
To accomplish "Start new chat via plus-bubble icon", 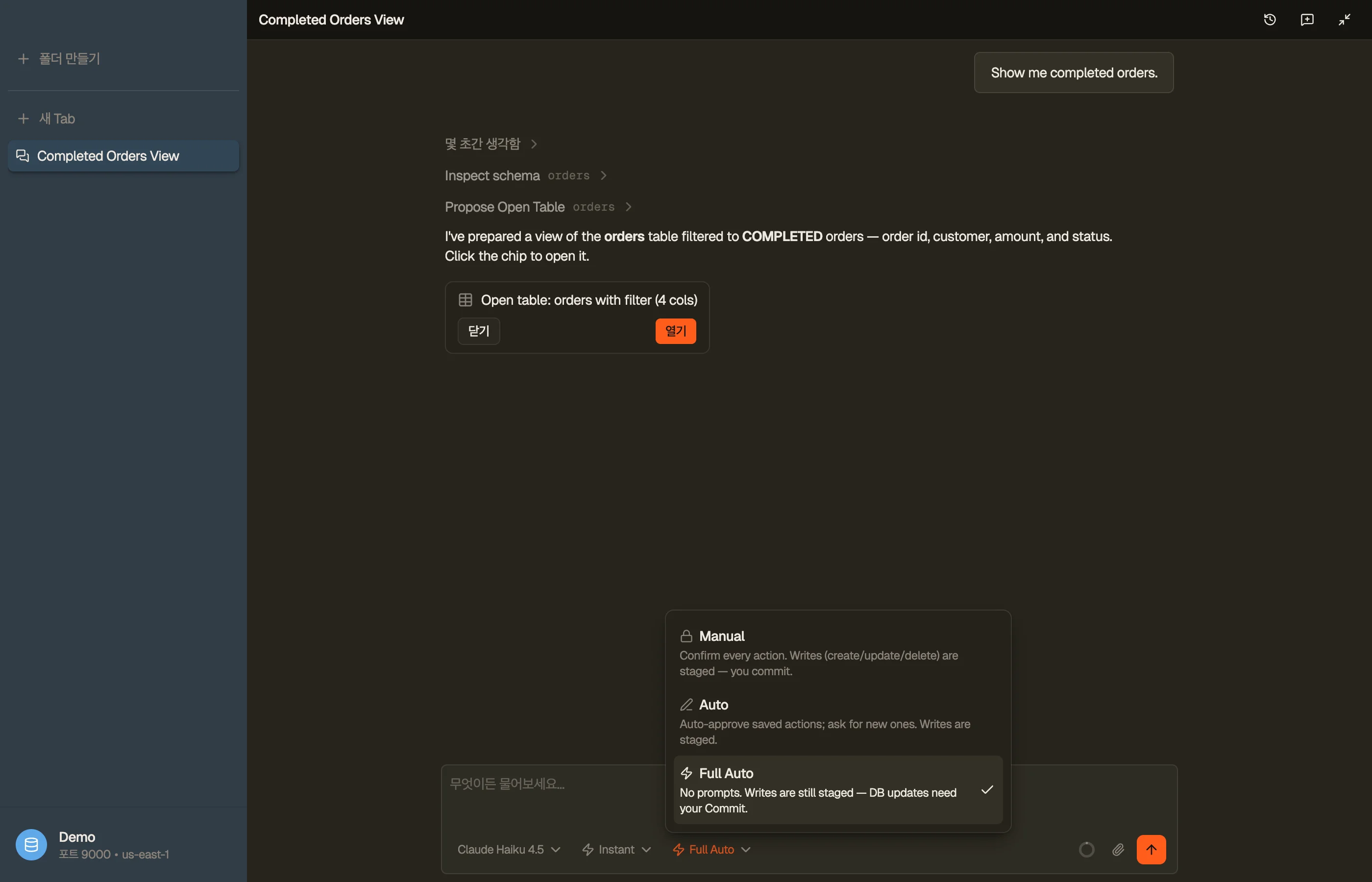I will coord(1307,20).
